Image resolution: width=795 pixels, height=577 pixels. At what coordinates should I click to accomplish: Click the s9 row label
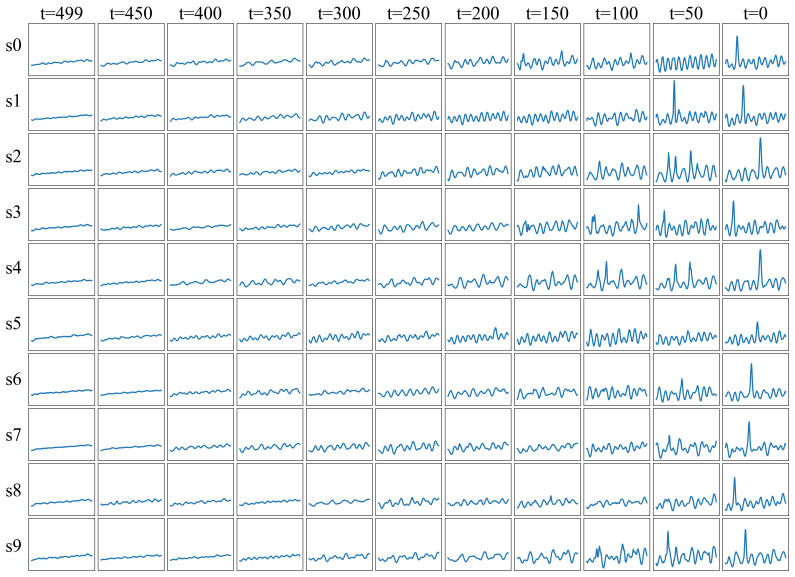click(x=14, y=546)
